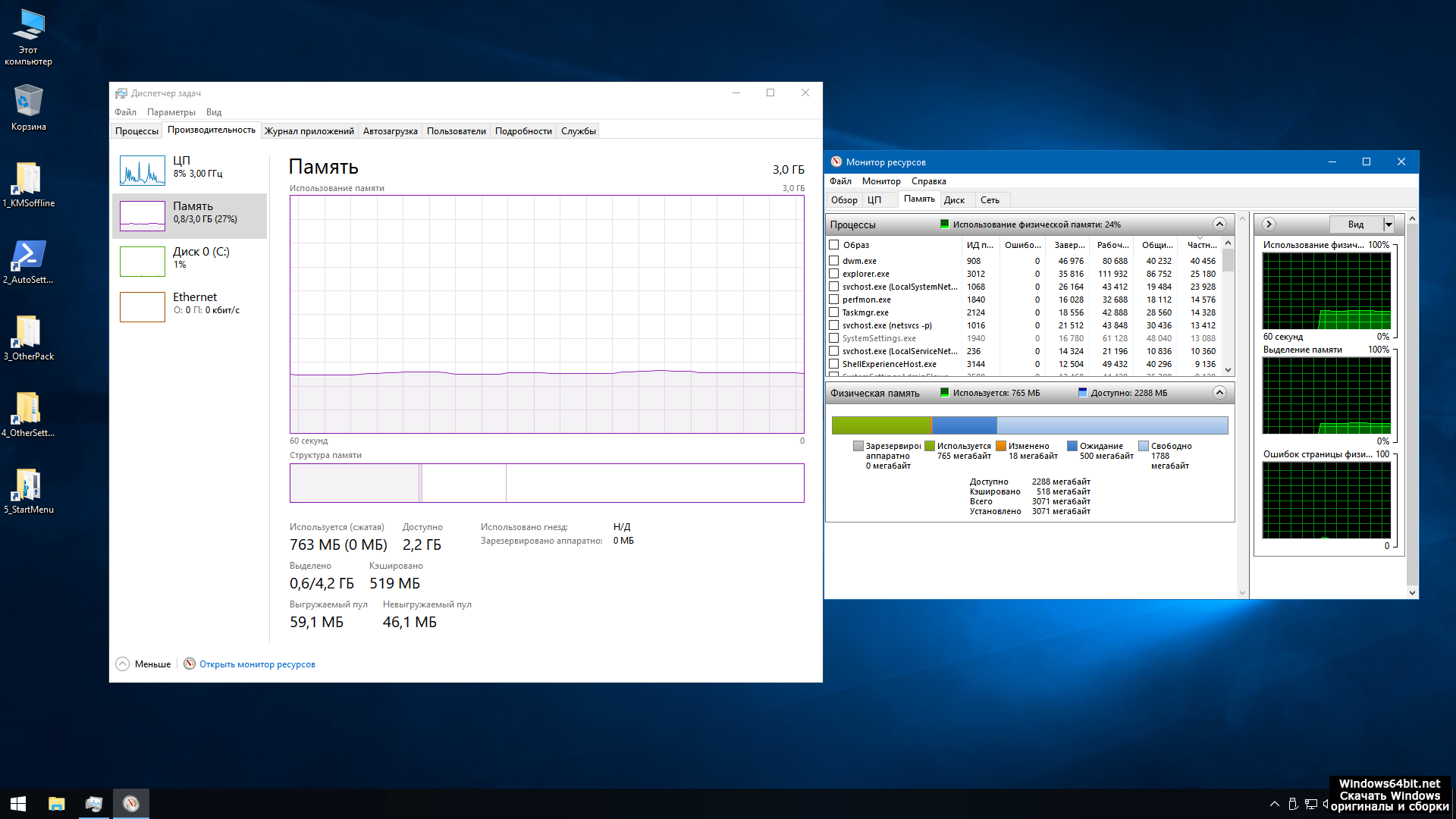Toggle the Image column select-all checkbox

pos(834,245)
